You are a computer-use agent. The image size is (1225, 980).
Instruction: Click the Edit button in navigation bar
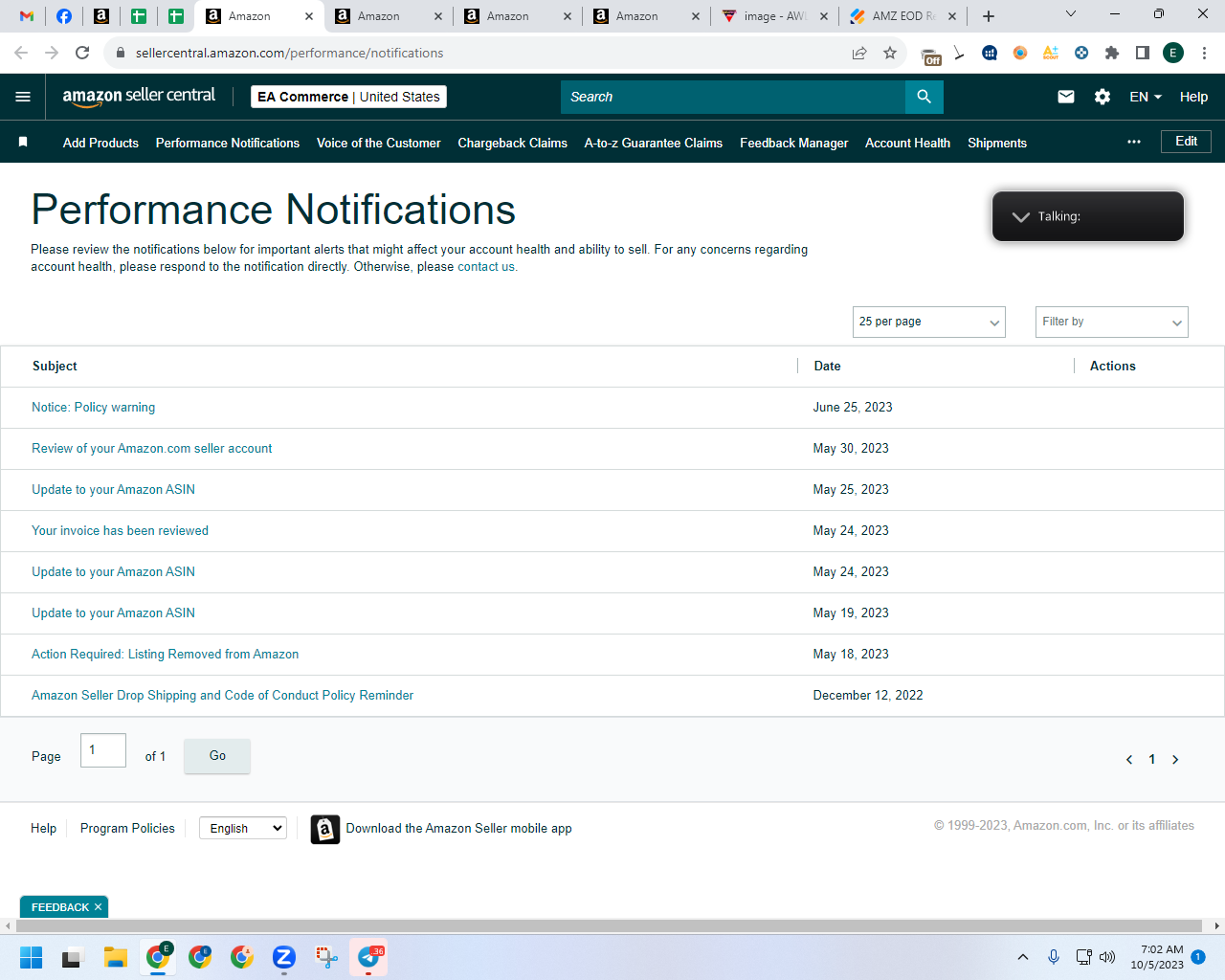(1187, 142)
